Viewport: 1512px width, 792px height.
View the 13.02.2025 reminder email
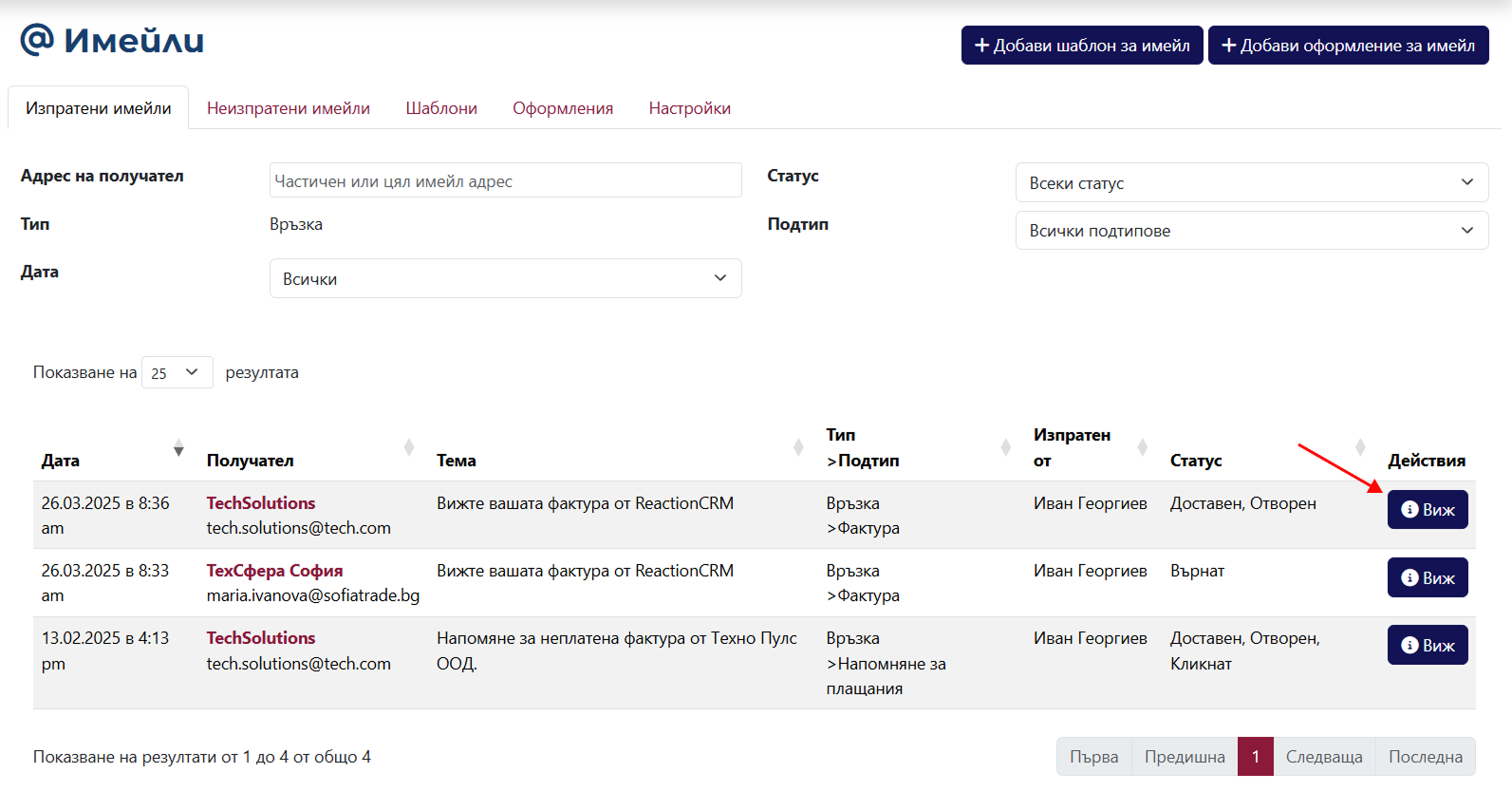coord(1428,645)
